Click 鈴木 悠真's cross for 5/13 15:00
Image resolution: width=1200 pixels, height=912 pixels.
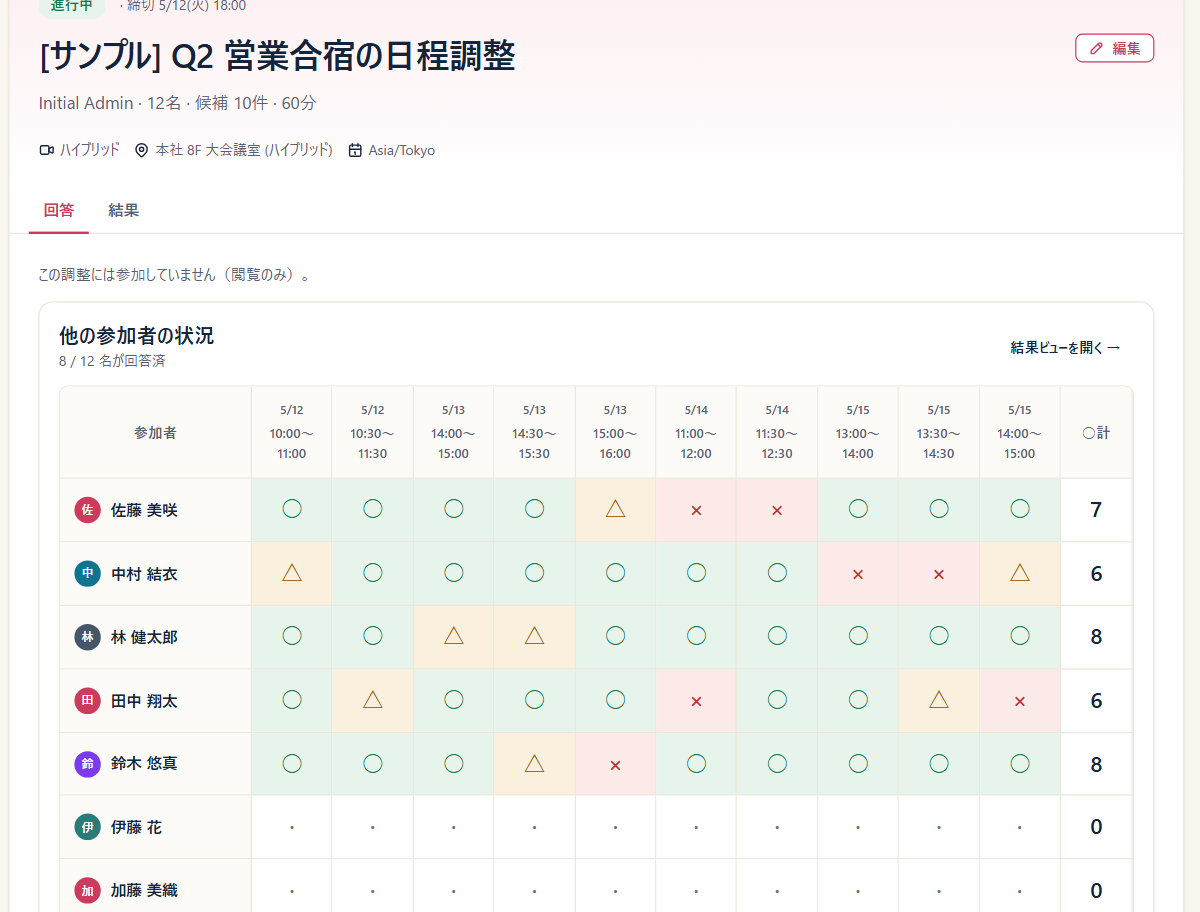615,765
